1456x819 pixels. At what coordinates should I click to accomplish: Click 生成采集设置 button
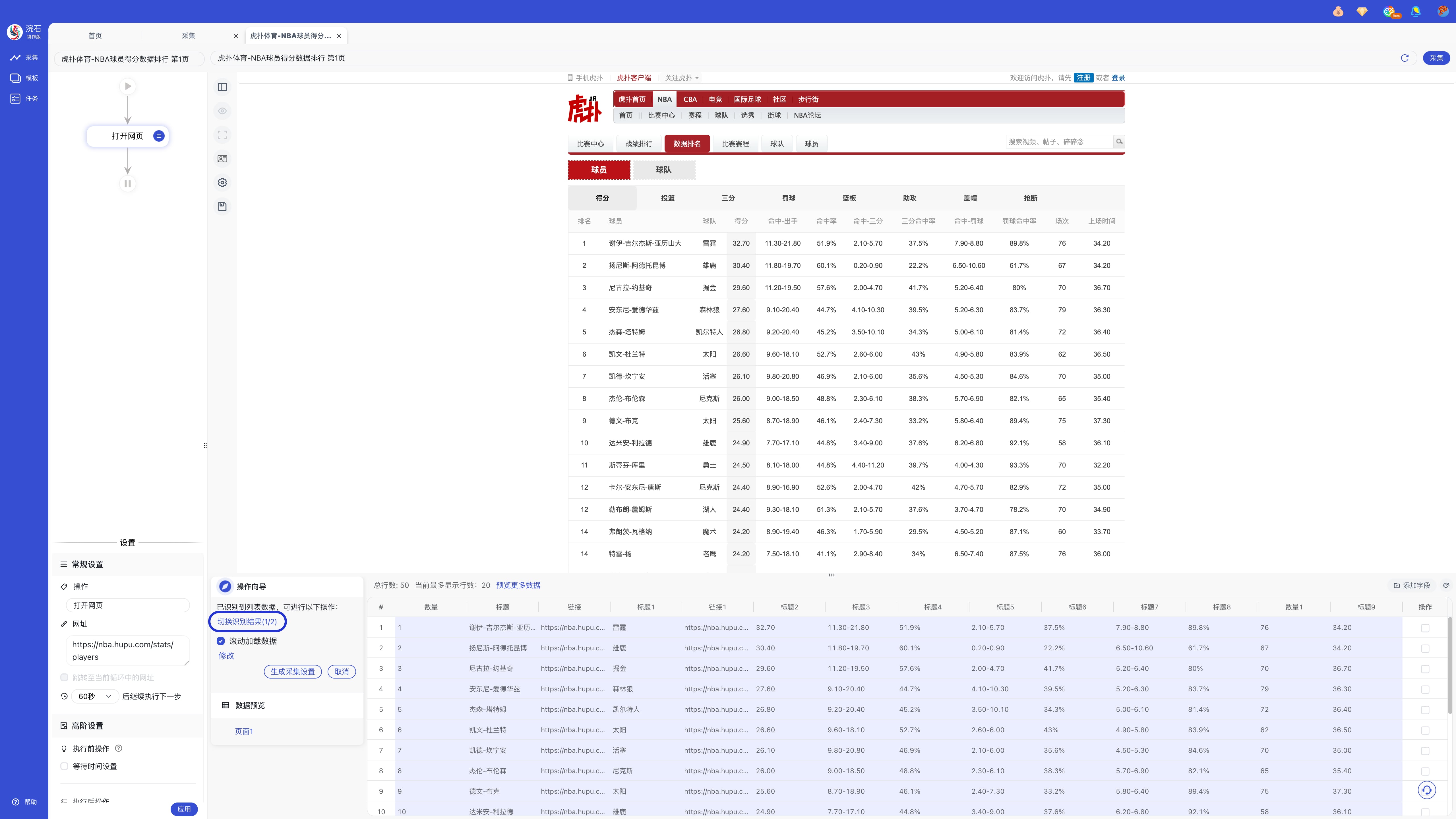292,671
